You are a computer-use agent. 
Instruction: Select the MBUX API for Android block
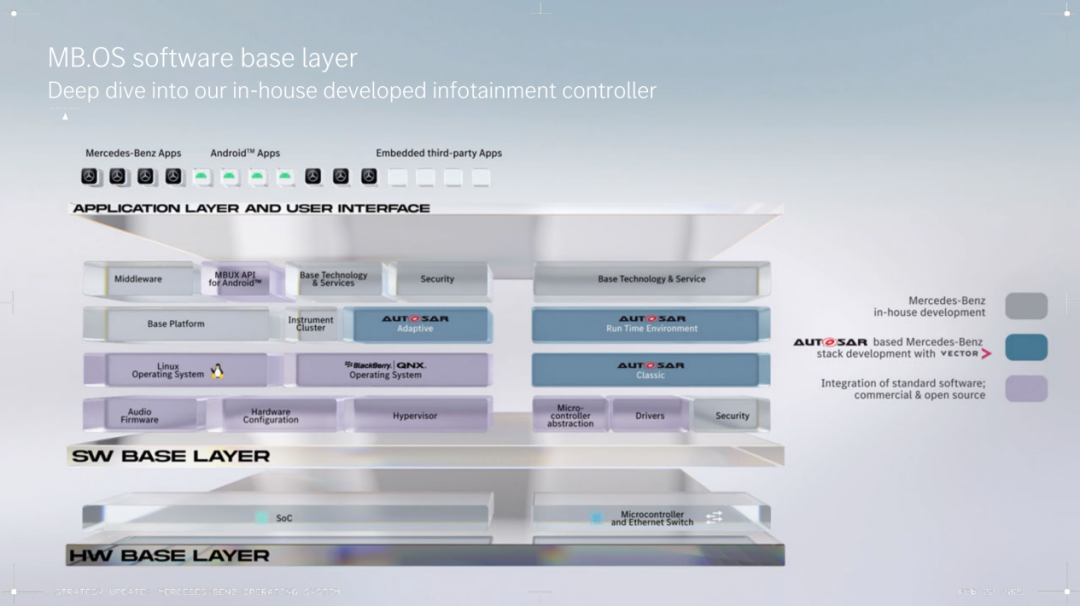point(242,279)
